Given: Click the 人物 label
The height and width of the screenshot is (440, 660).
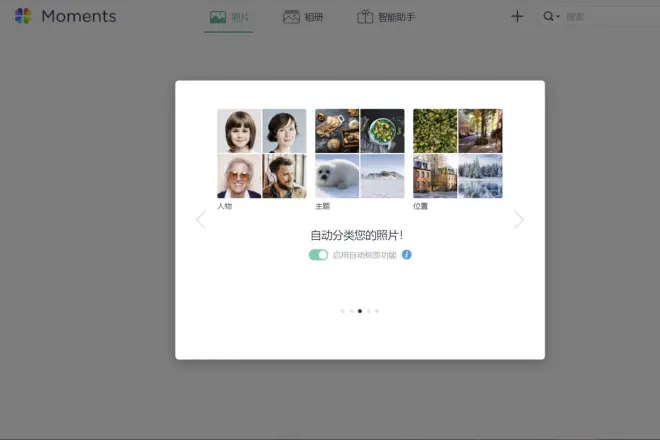Looking at the screenshot, I should point(225,206).
